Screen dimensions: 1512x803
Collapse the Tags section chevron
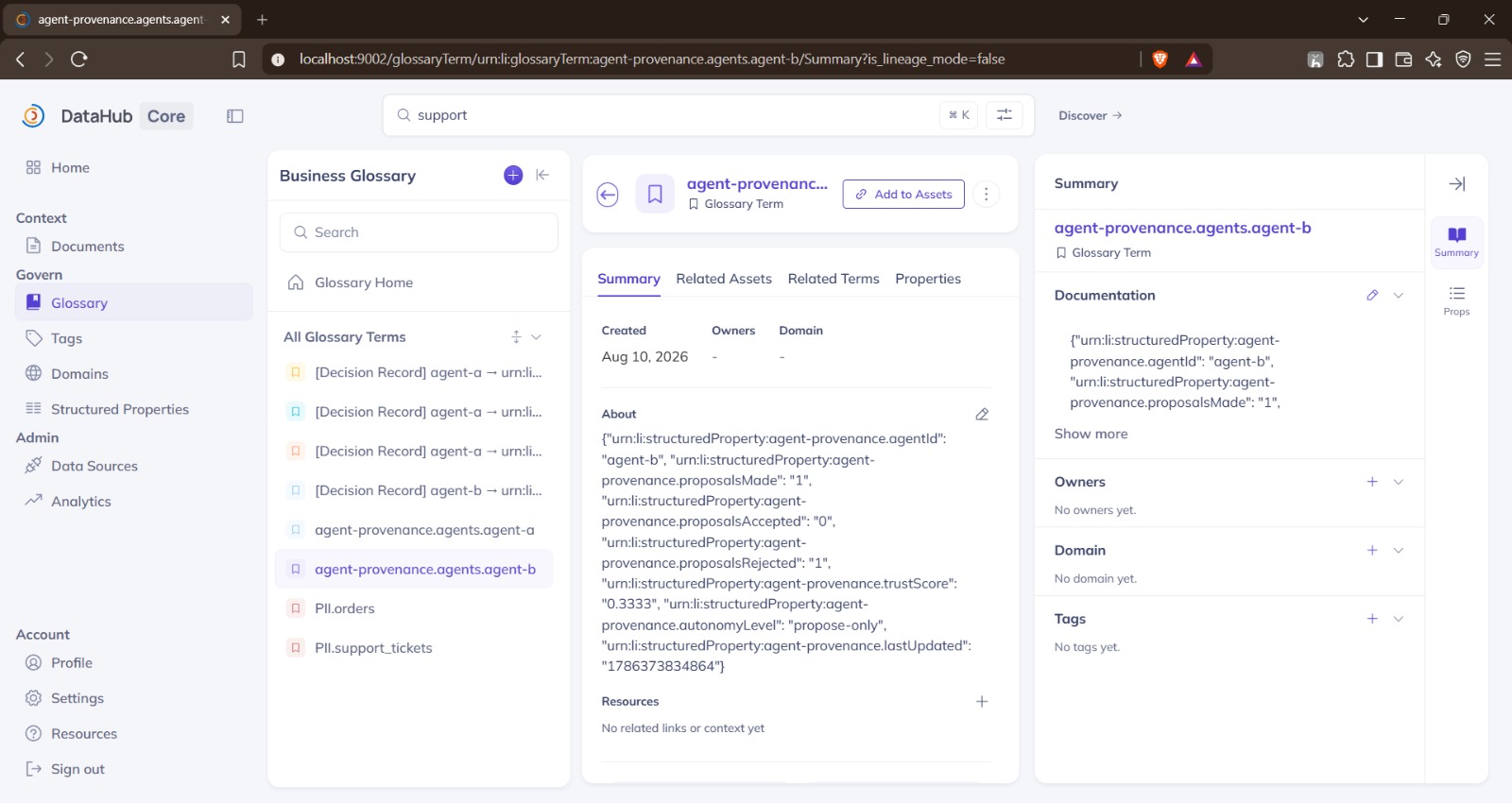1399,619
